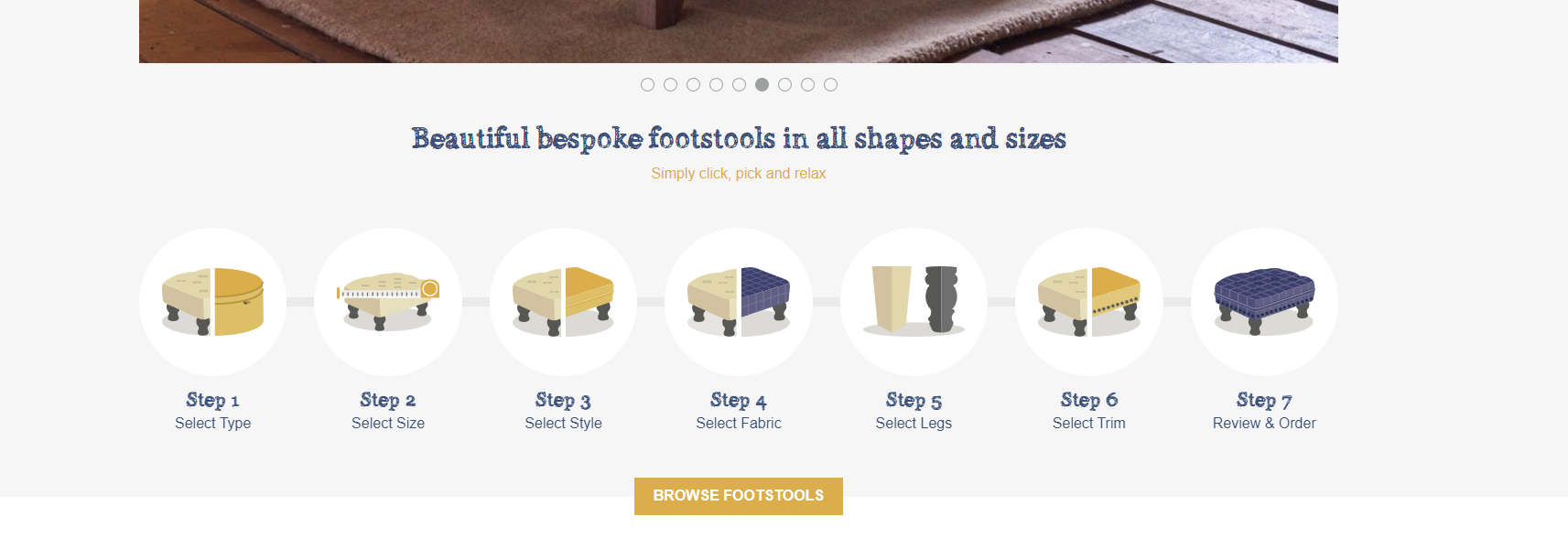Image resolution: width=1568 pixels, height=549 pixels.
Task: Click the Step 5 Select Legs icon
Action: [x=914, y=302]
